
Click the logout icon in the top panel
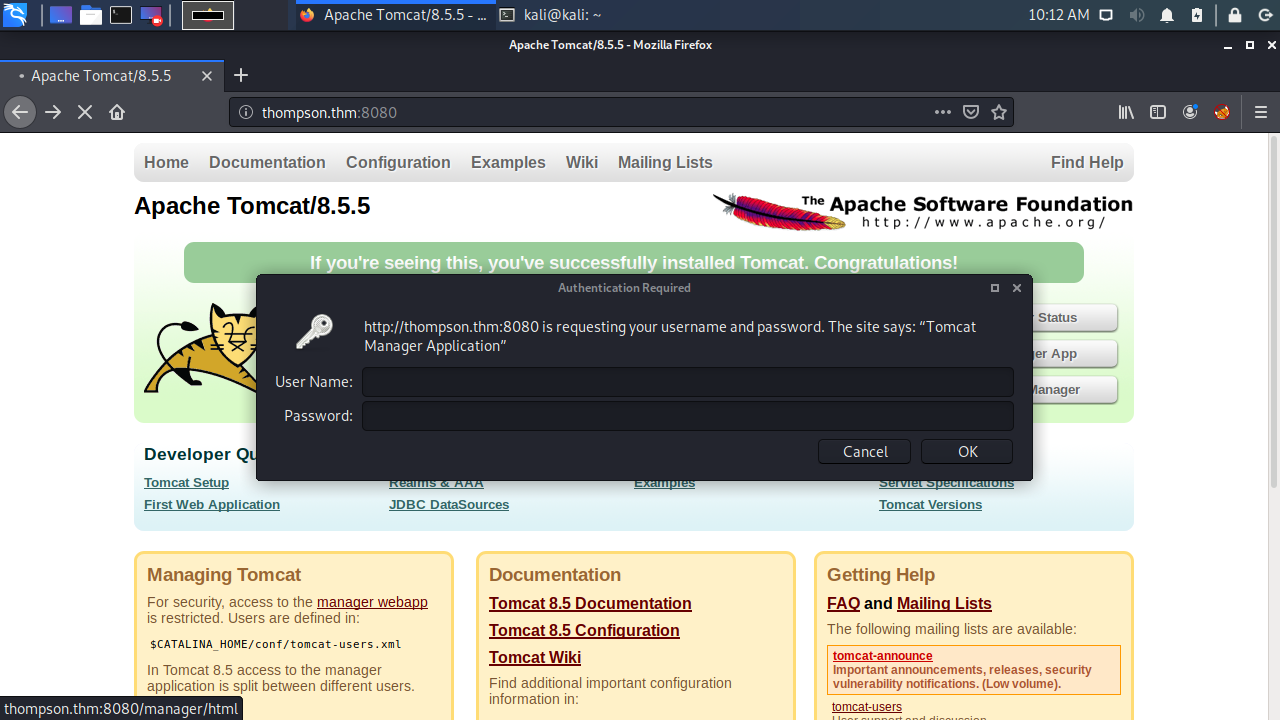click(x=1265, y=15)
